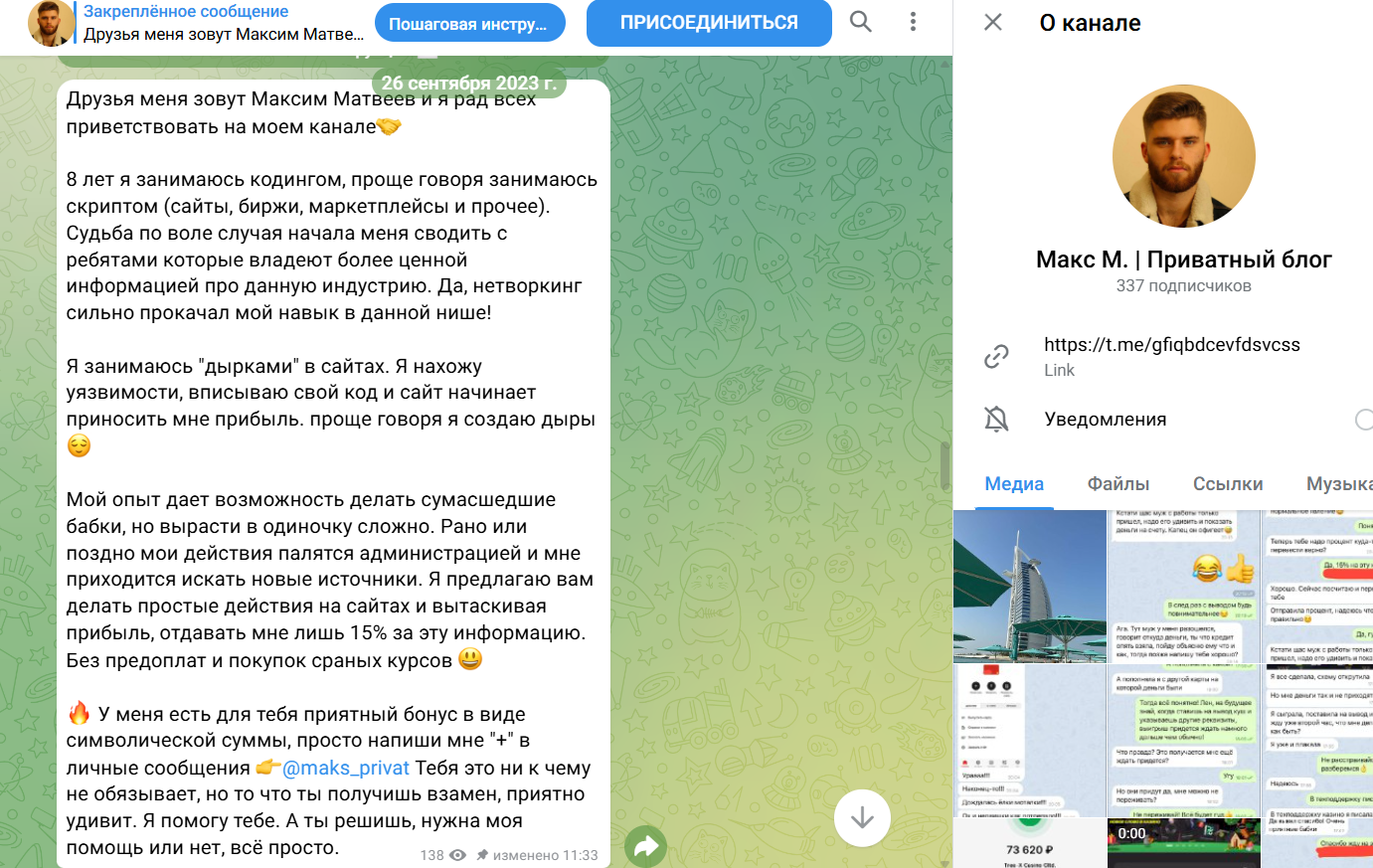Open the Burj Al Arab media thumbnail
The width and height of the screenshot is (1373, 868).
click(x=1030, y=587)
